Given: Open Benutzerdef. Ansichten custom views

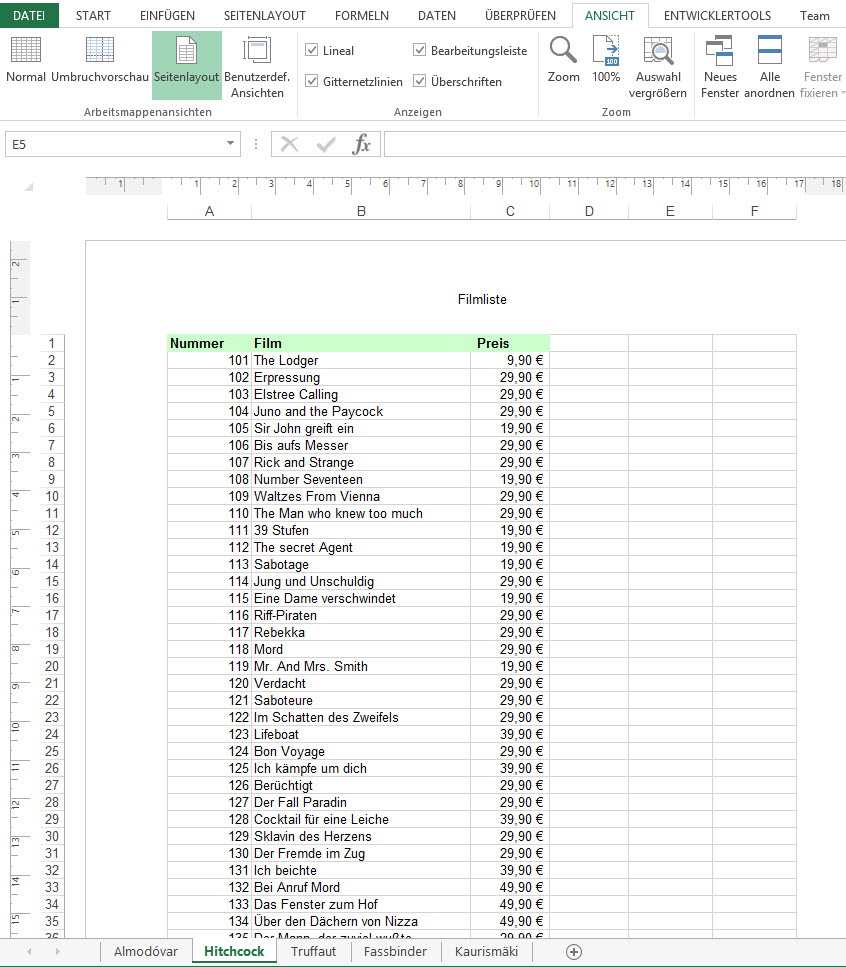Looking at the screenshot, I should point(257,66).
